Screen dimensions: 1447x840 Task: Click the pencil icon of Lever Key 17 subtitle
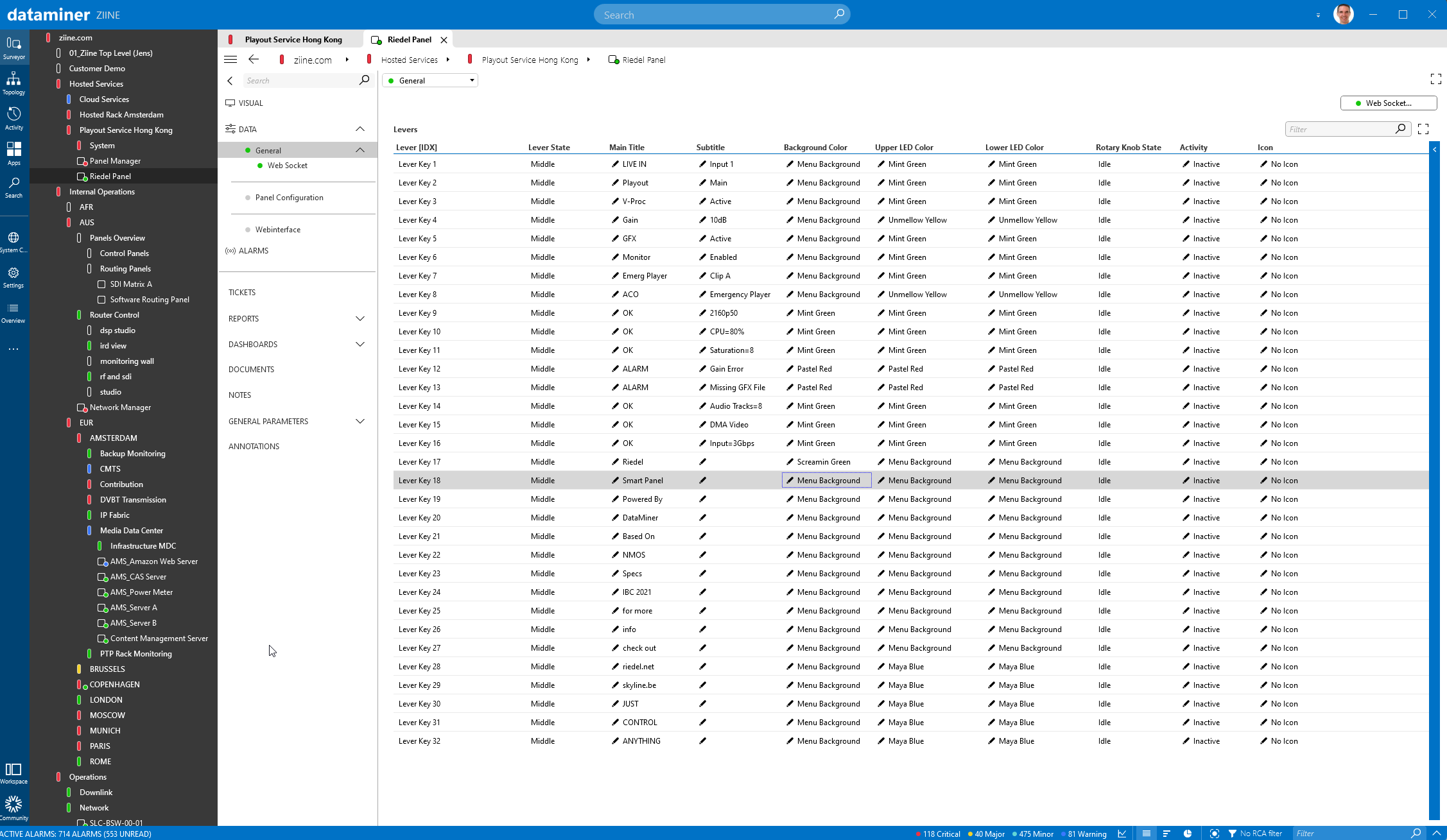point(703,462)
